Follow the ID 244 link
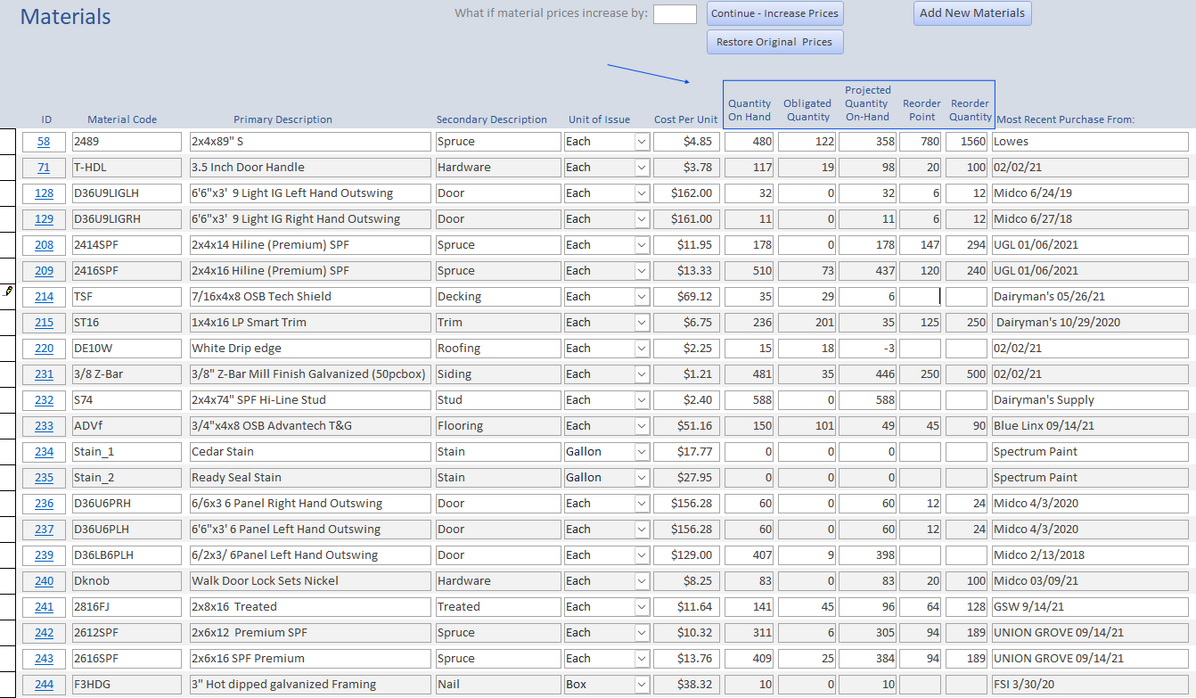Screen dimensions: 1196x698 [x=44, y=685]
